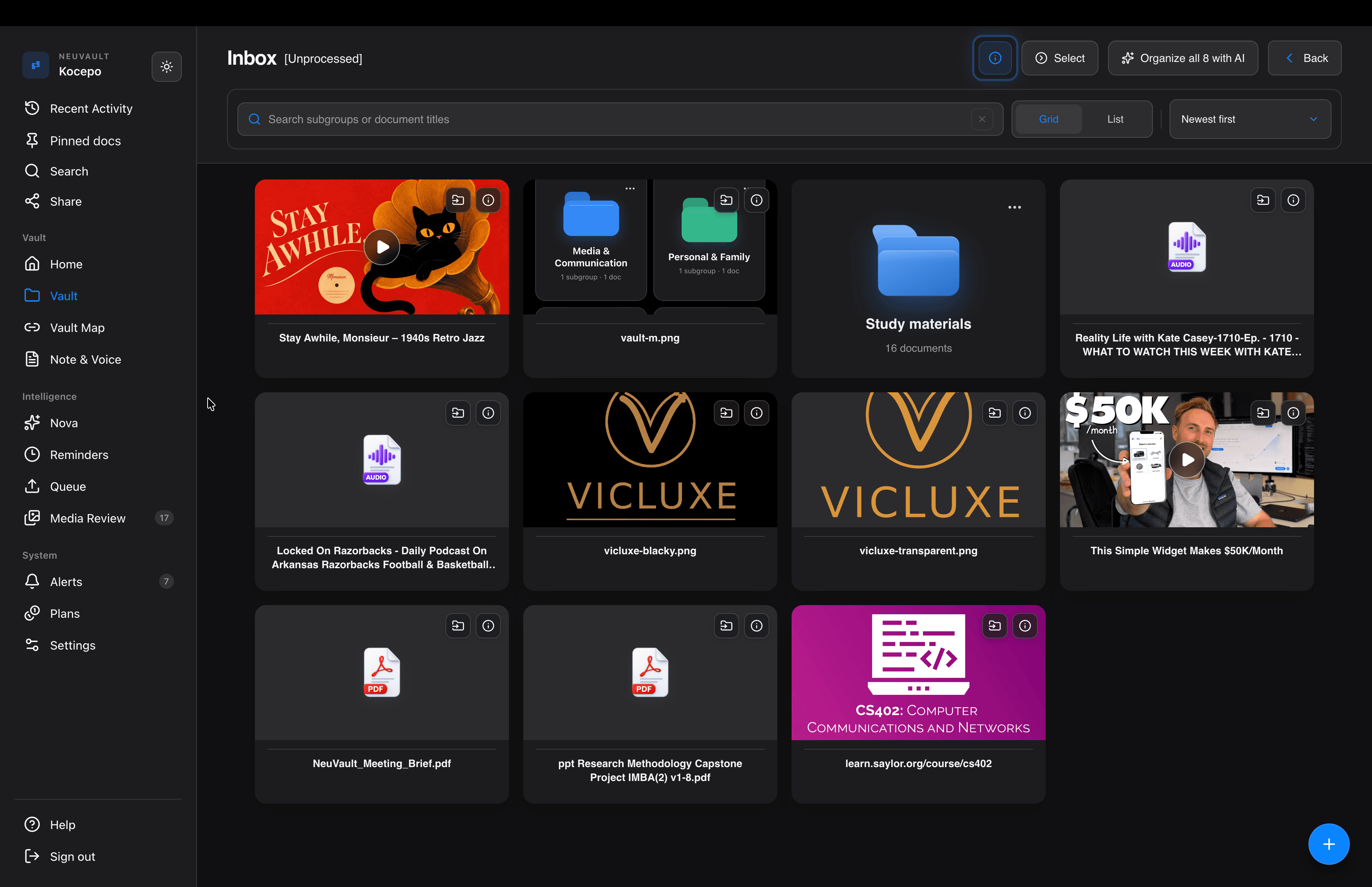Play the Stay Awhile, Monsieur video
Viewport: 1372px width, 887px height.
coord(382,247)
